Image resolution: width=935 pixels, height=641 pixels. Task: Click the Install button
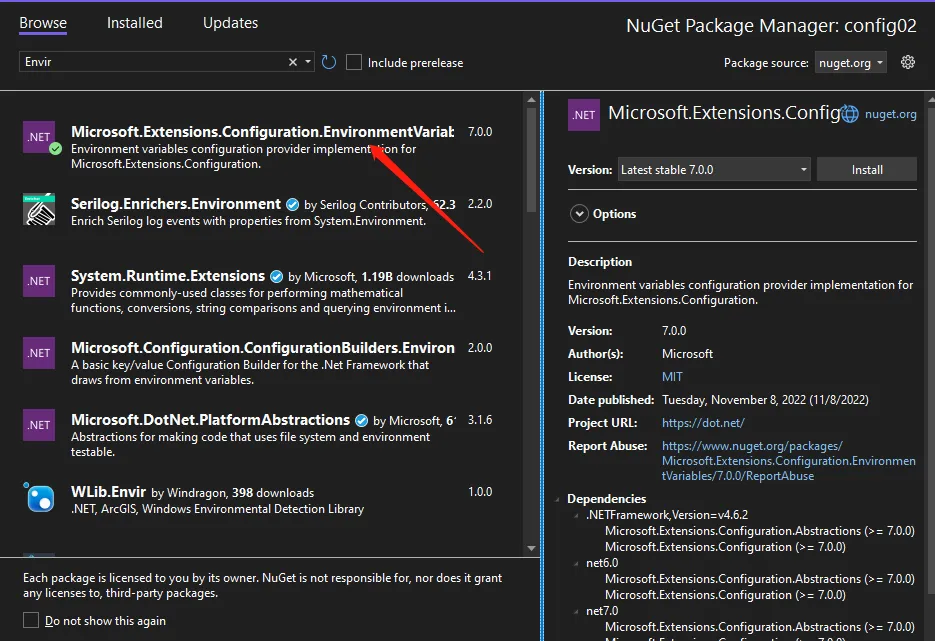point(866,170)
